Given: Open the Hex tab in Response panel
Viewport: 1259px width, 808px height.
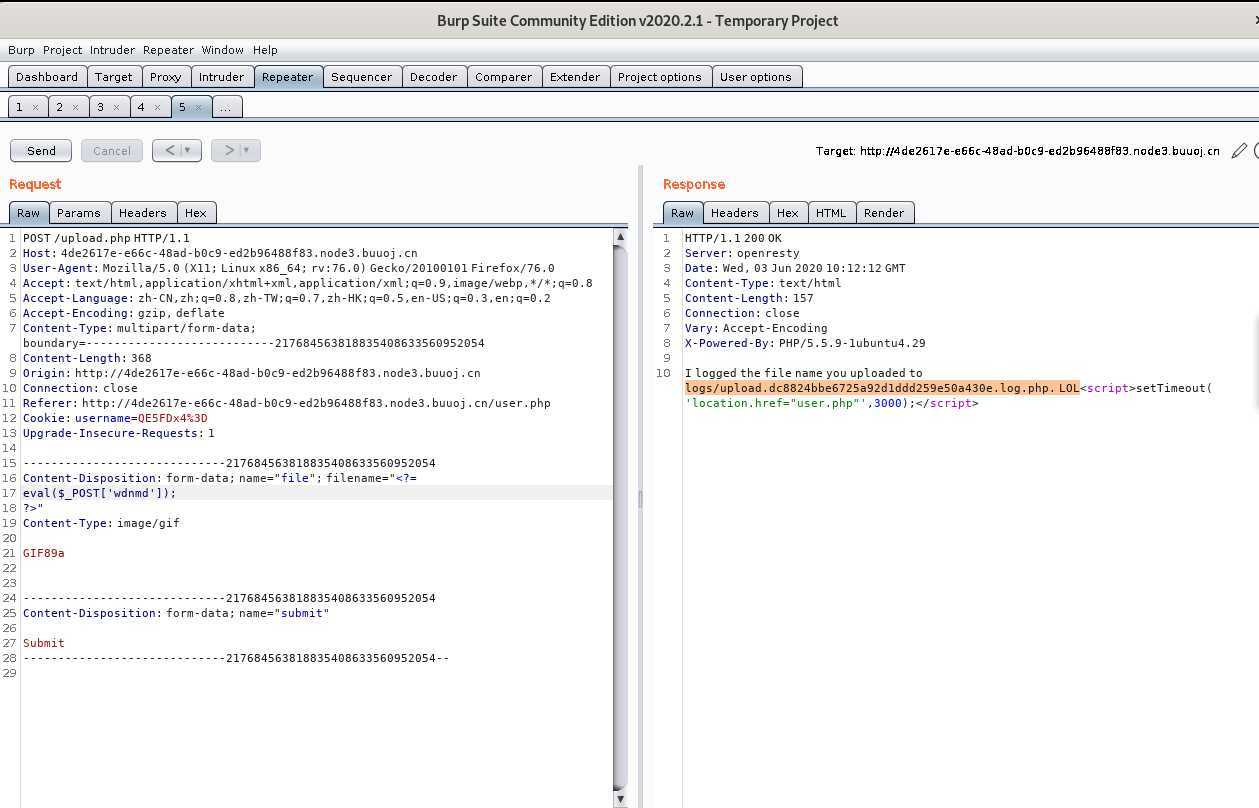Looking at the screenshot, I should 788,213.
